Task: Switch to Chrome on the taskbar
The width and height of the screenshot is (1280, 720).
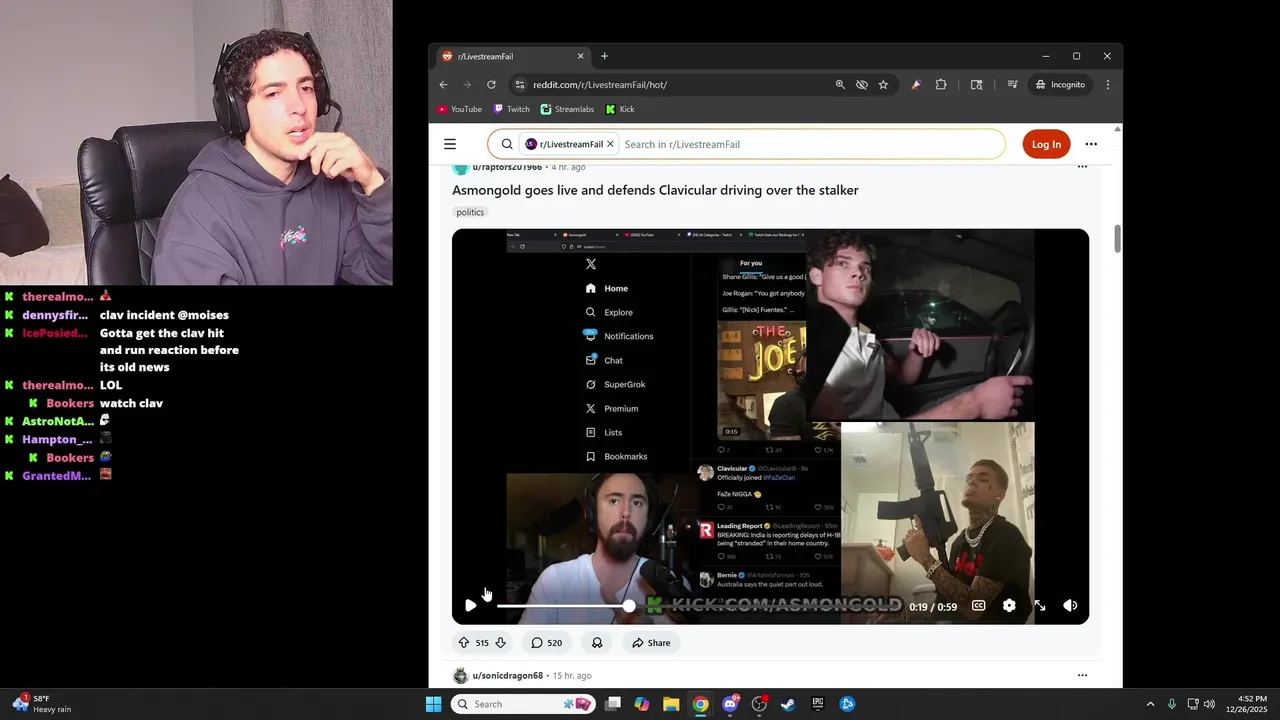Action: (x=701, y=704)
